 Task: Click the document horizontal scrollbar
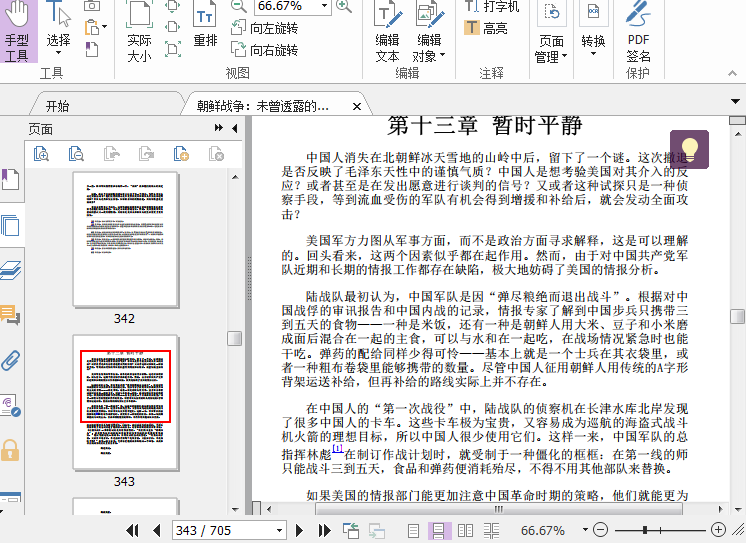(x=498, y=509)
